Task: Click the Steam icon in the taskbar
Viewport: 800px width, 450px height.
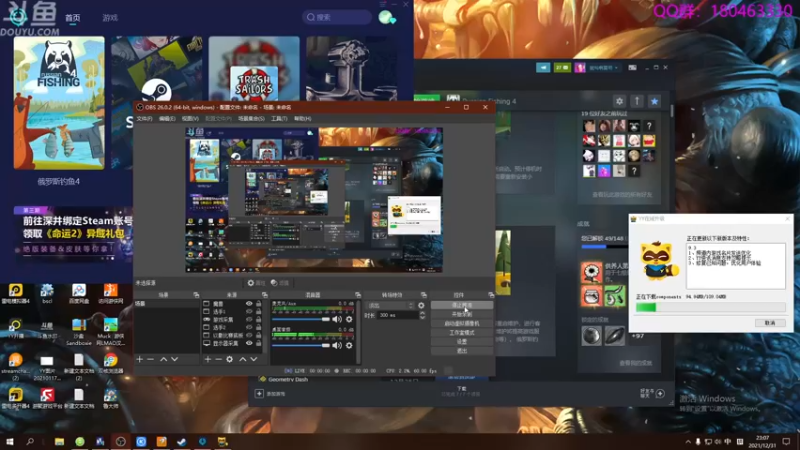Action: [x=182, y=441]
